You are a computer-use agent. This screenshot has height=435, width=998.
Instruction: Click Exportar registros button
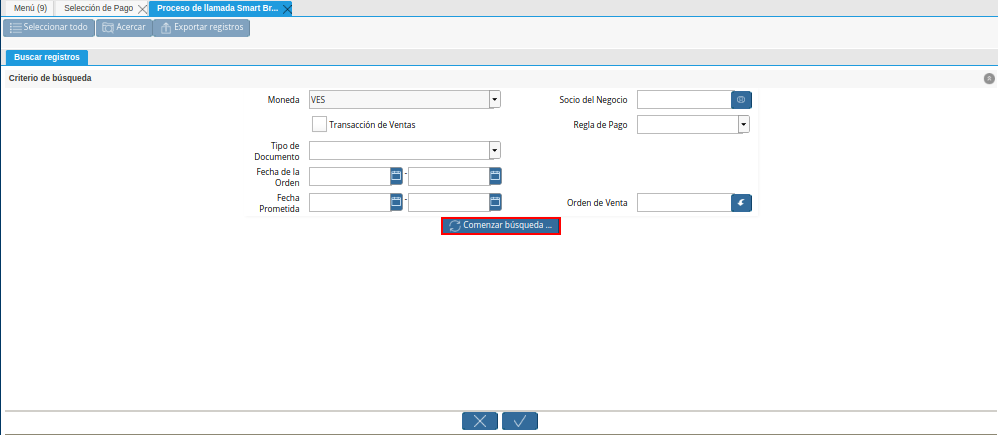[x=202, y=27]
